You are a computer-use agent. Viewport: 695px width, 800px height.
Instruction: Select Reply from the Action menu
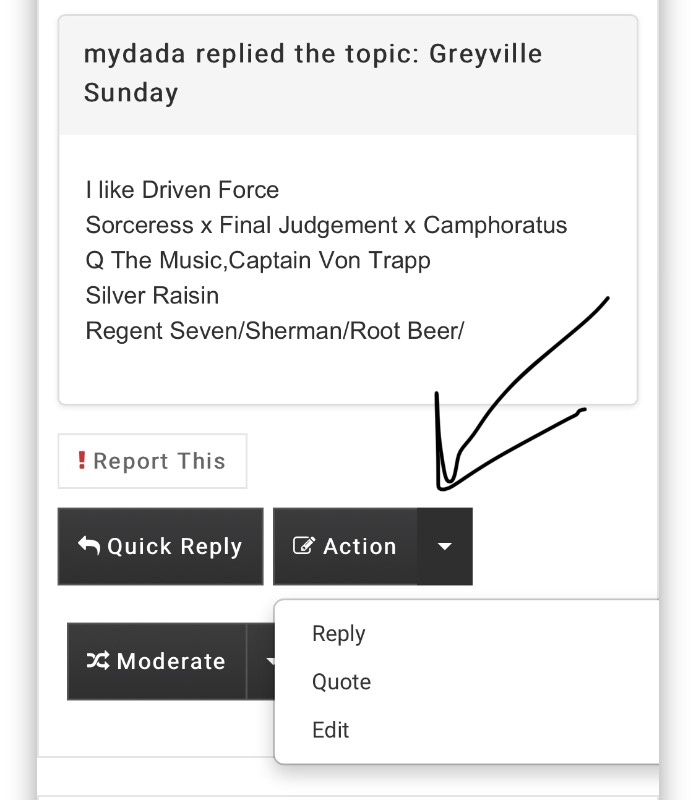pyautogui.click(x=338, y=634)
